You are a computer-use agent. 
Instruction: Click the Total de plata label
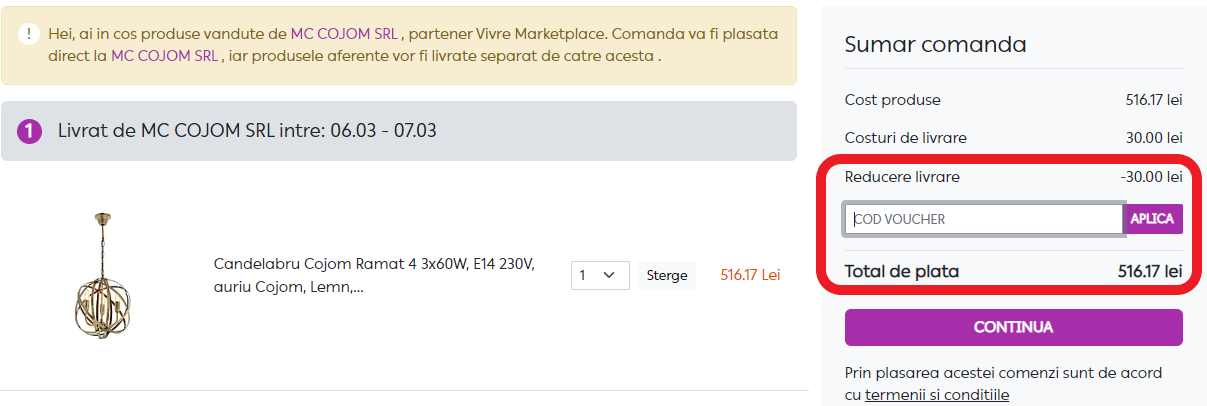[901, 271]
